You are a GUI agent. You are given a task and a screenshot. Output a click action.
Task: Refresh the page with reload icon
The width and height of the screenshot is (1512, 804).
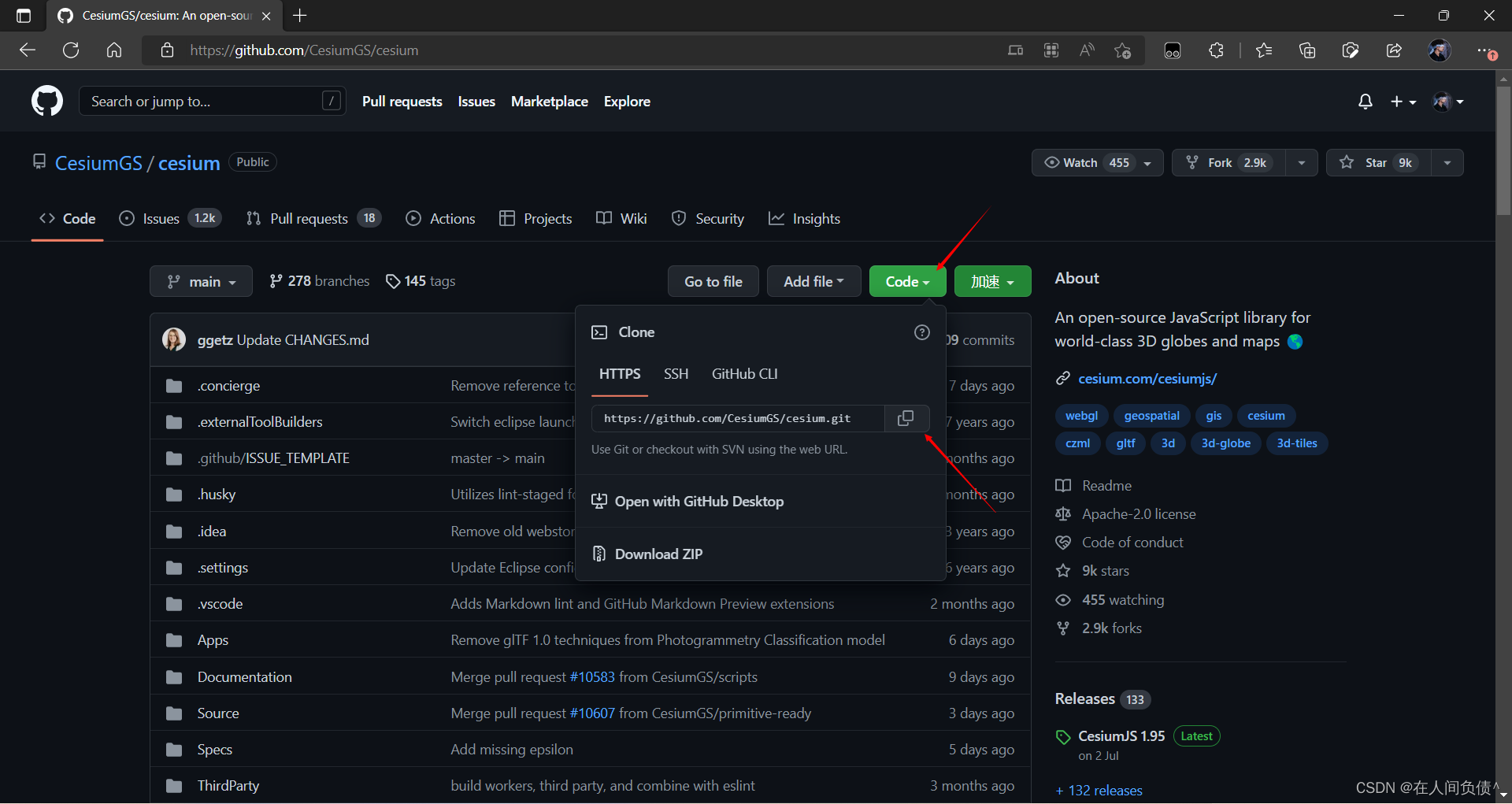[x=71, y=50]
